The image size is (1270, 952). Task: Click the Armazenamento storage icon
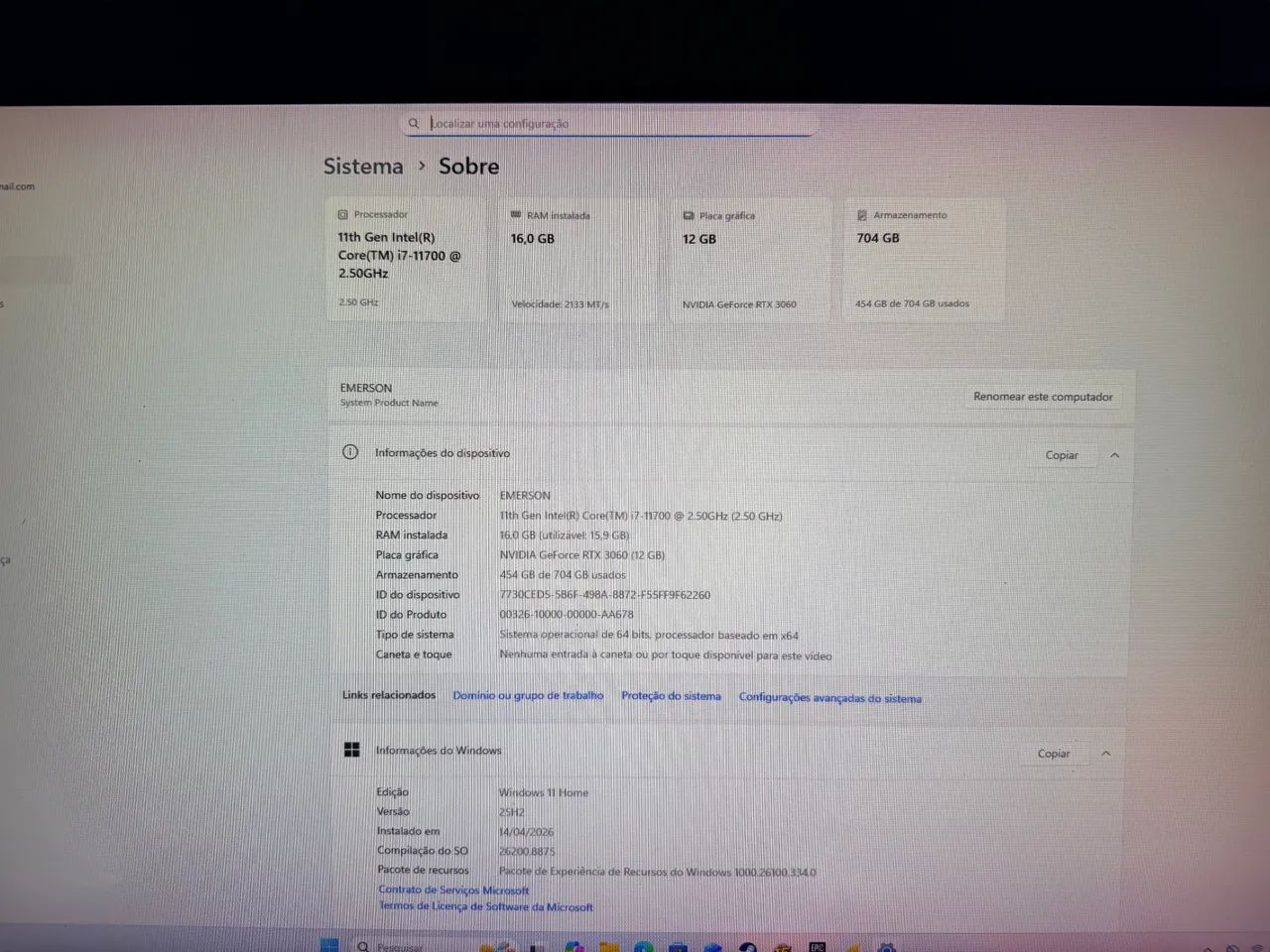(x=862, y=215)
